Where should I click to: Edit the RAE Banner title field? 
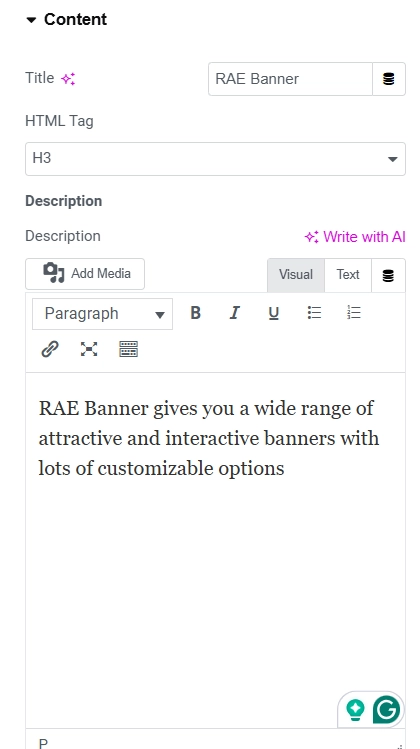point(290,79)
